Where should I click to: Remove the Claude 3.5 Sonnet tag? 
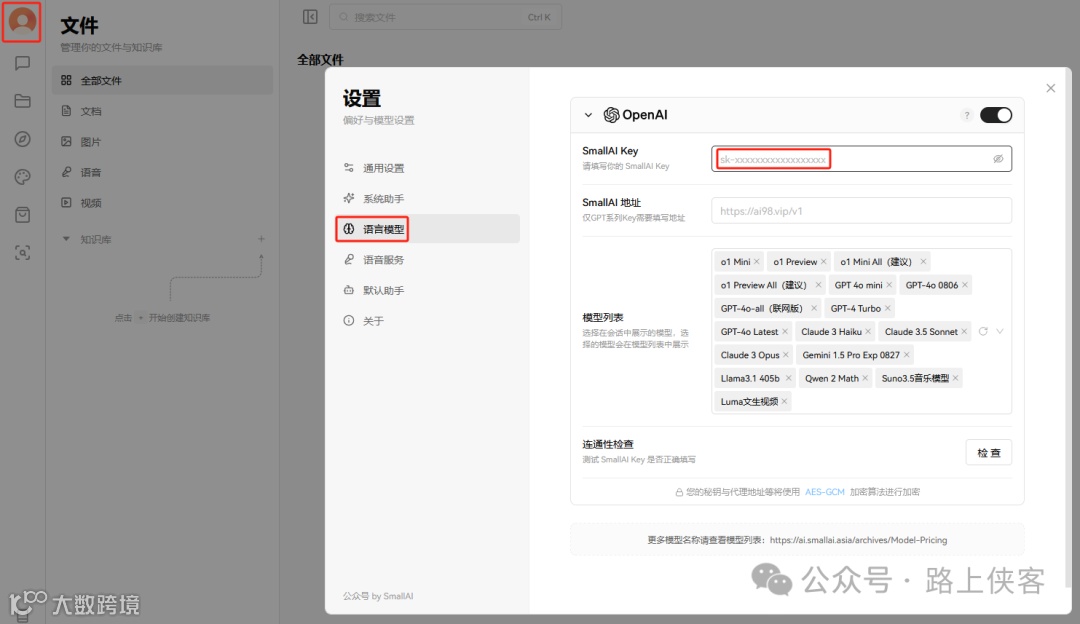click(964, 332)
